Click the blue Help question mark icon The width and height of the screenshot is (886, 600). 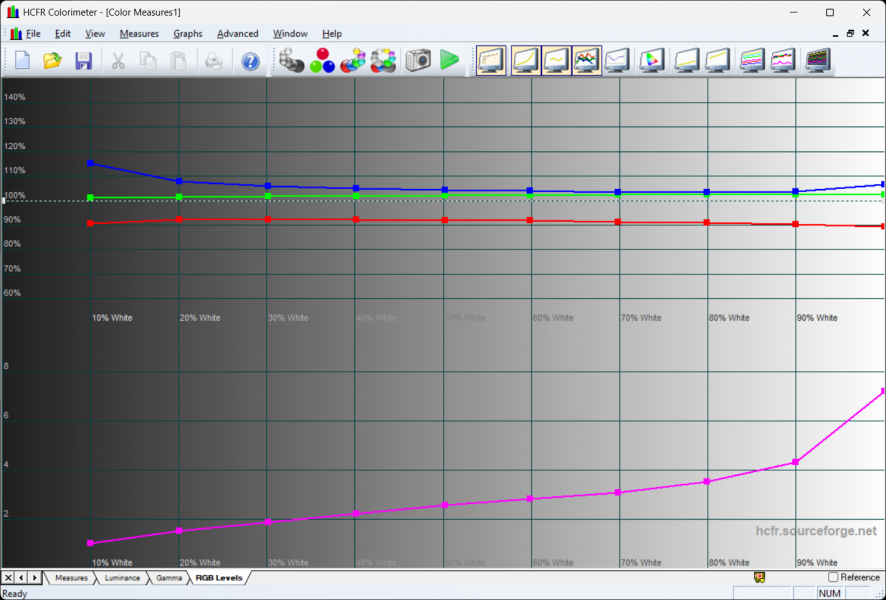[250, 61]
